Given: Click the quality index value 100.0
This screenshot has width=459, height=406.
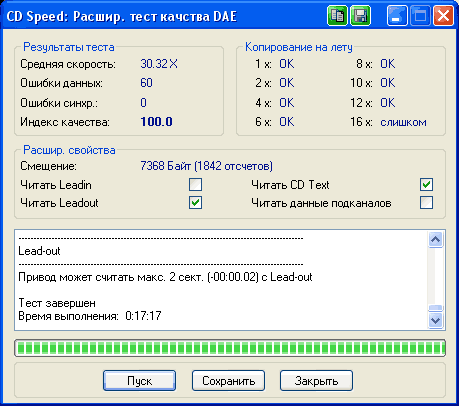Looking at the screenshot, I should 156,122.
